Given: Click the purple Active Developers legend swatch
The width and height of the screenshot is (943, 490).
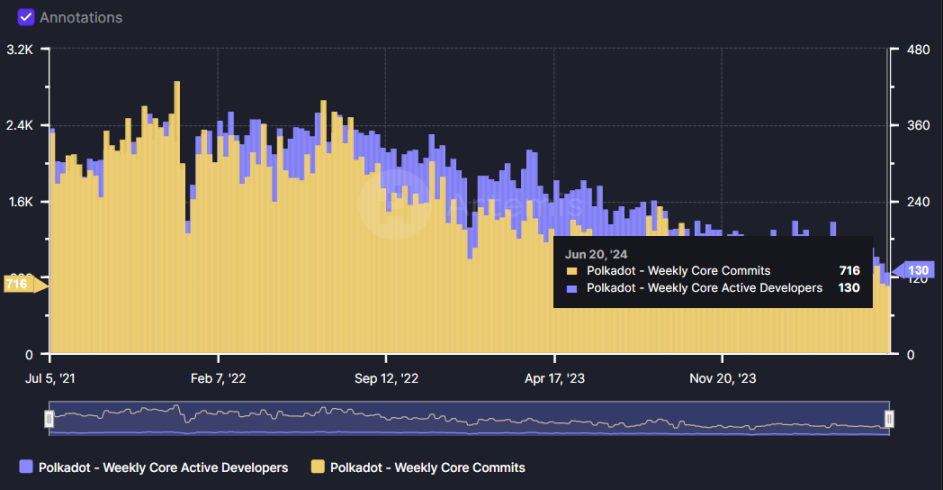Looking at the screenshot, I should click(26, 467).
